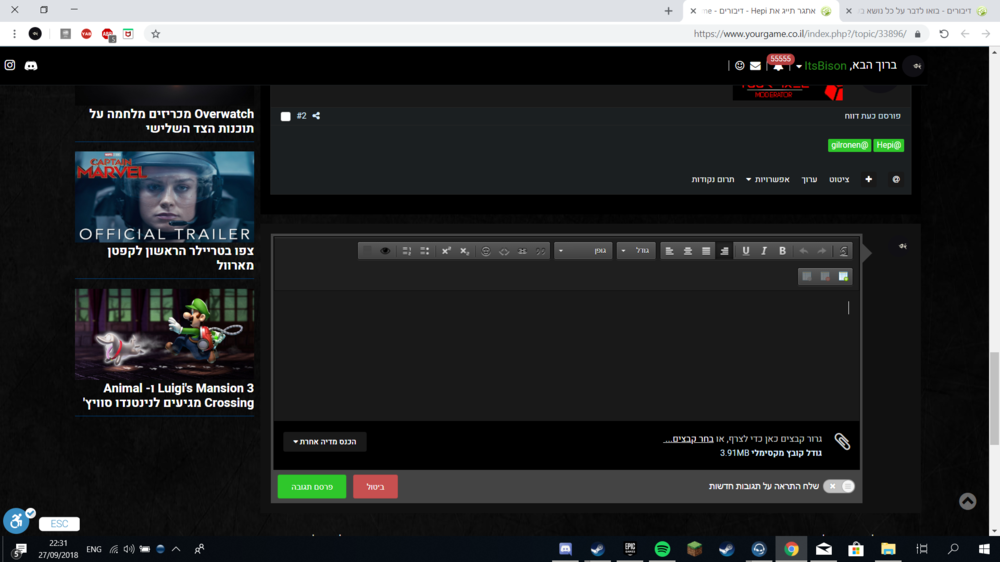Open the Discord icon in site header
Viewport: 1000px width, 562px height.
coord(31,65)
